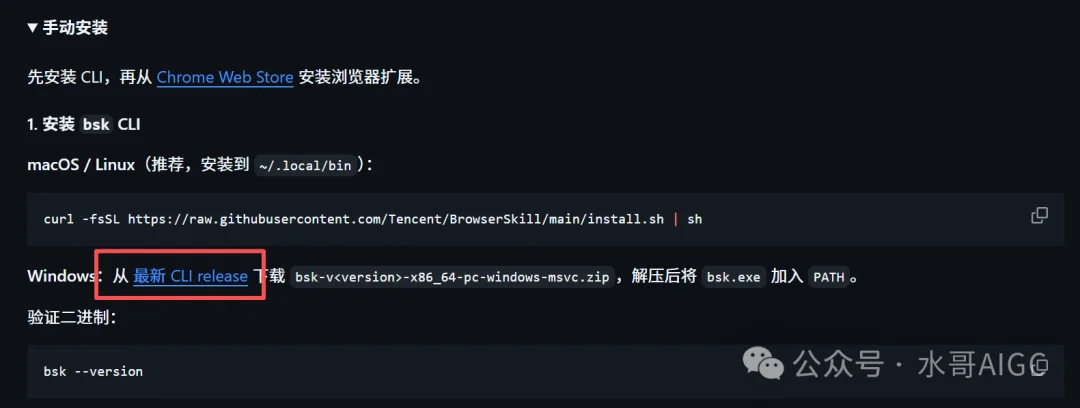Open the 最新 CLI release link
Screen dimensions: 1080x408
point(190,276)
